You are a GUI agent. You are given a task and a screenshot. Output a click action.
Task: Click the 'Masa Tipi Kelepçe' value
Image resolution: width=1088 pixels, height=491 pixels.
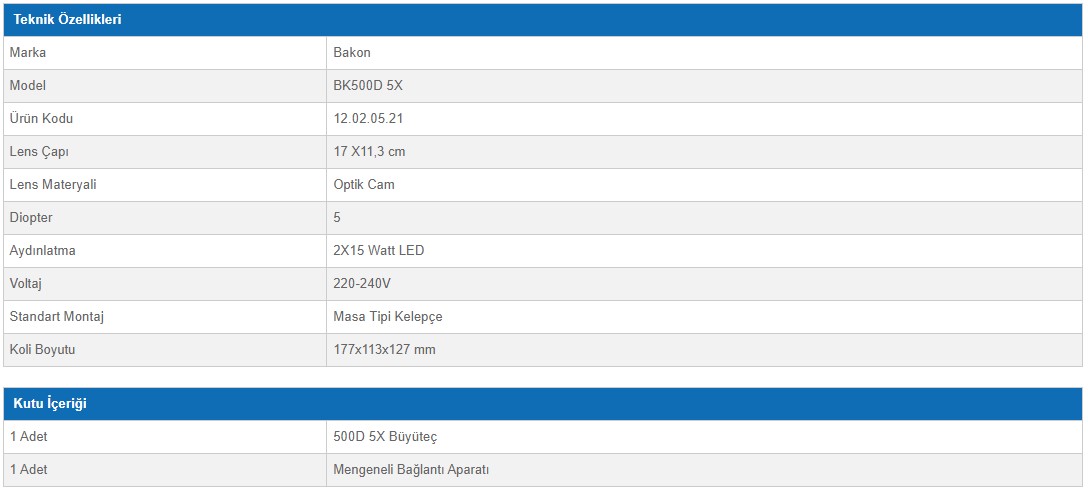coord(388,317)
